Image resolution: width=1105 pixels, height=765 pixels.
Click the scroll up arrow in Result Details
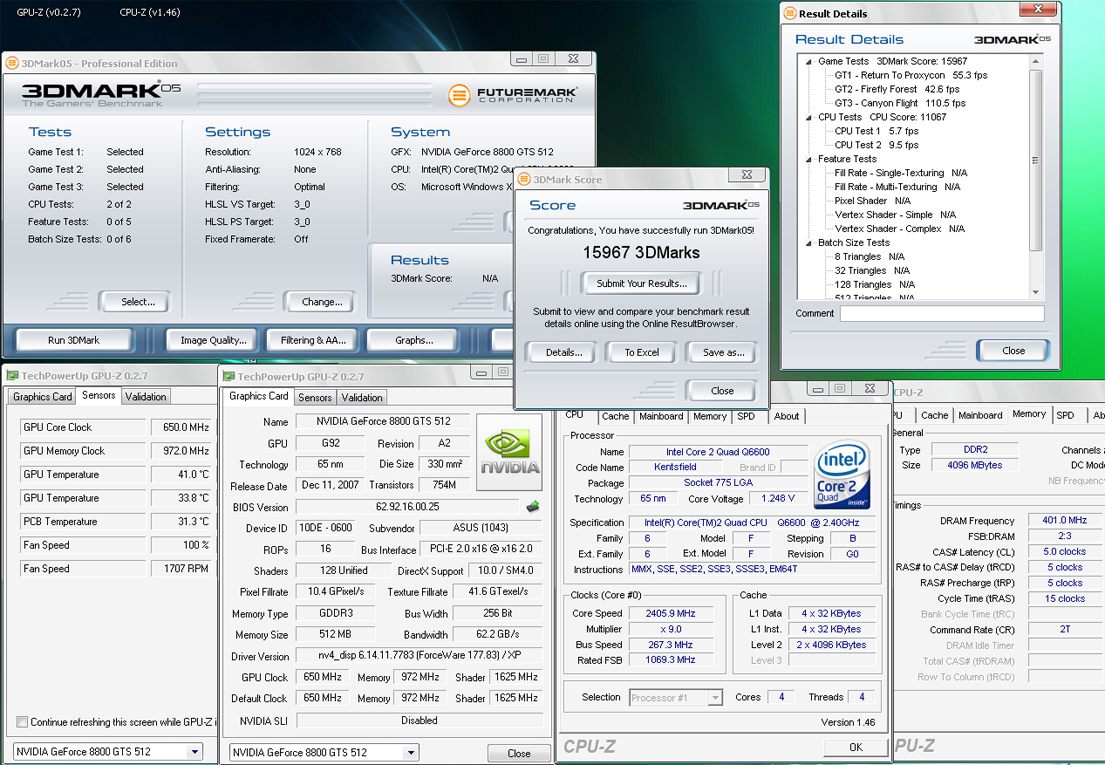pyautogui.click(x=1035, y=62)
